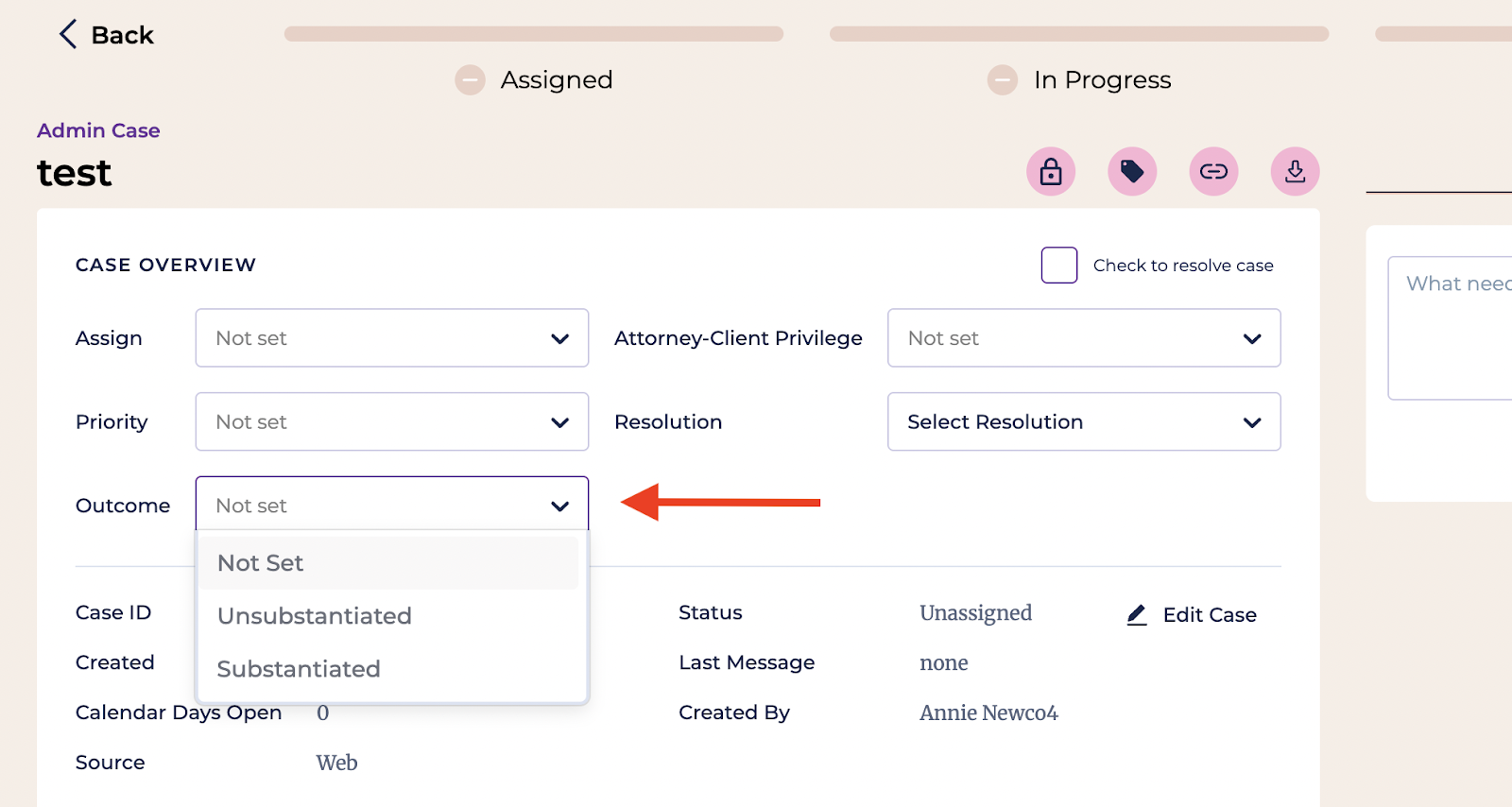Click the download icon to export the case
1512x807 pixels.
click(x=1294, y=171)
